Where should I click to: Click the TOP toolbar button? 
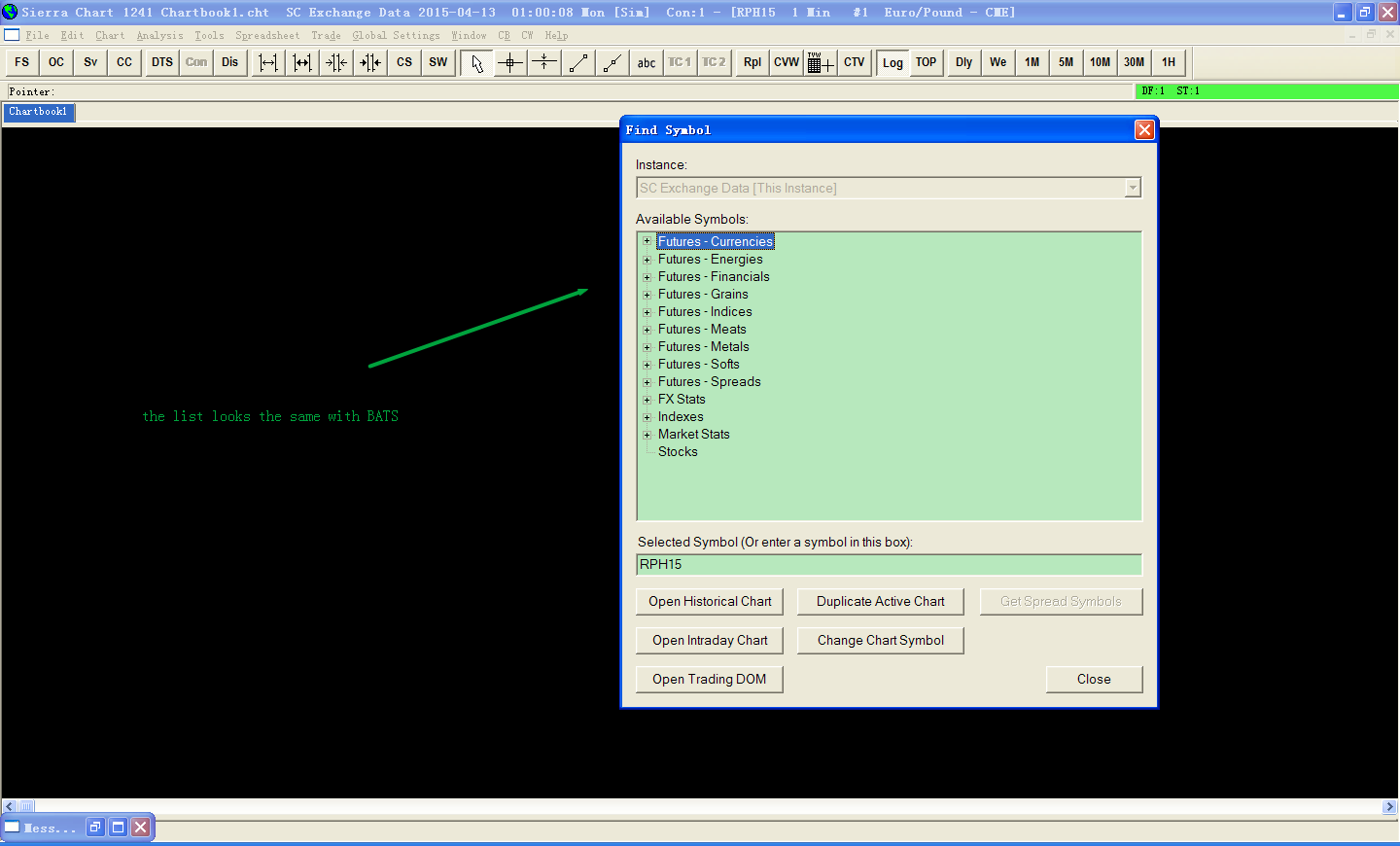(x=927, y=62)
